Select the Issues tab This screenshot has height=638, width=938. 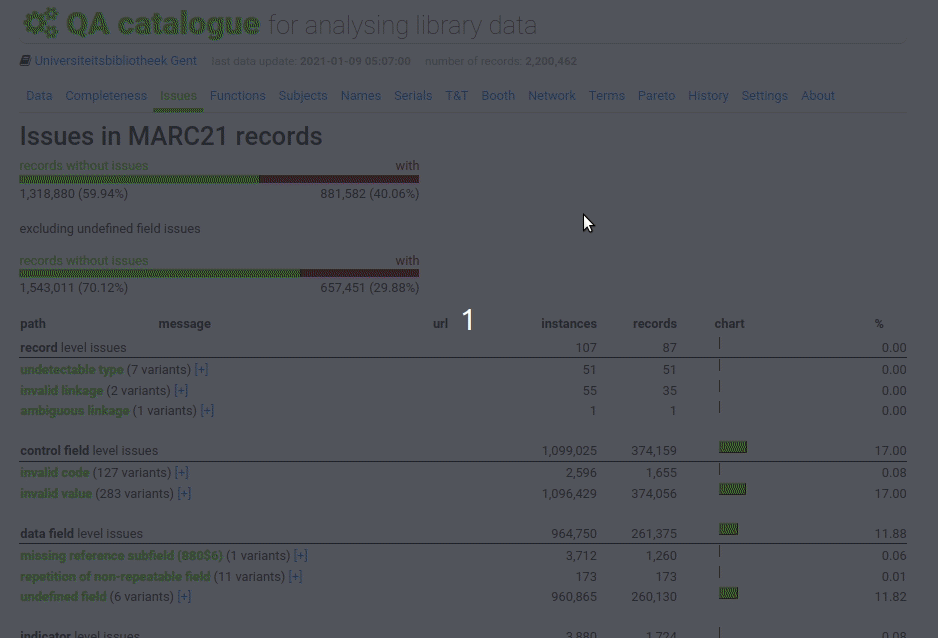pos(178,96)
